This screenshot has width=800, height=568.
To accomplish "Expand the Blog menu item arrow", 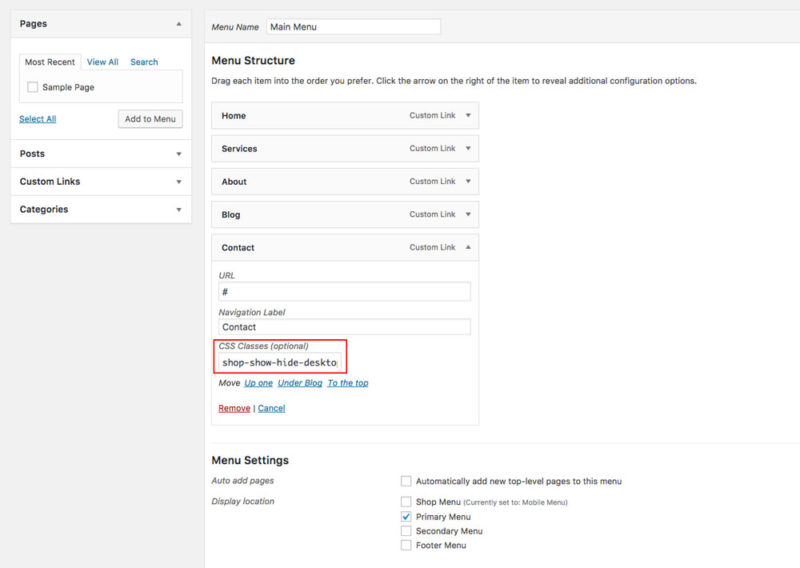I will click(x=467, y=215).
